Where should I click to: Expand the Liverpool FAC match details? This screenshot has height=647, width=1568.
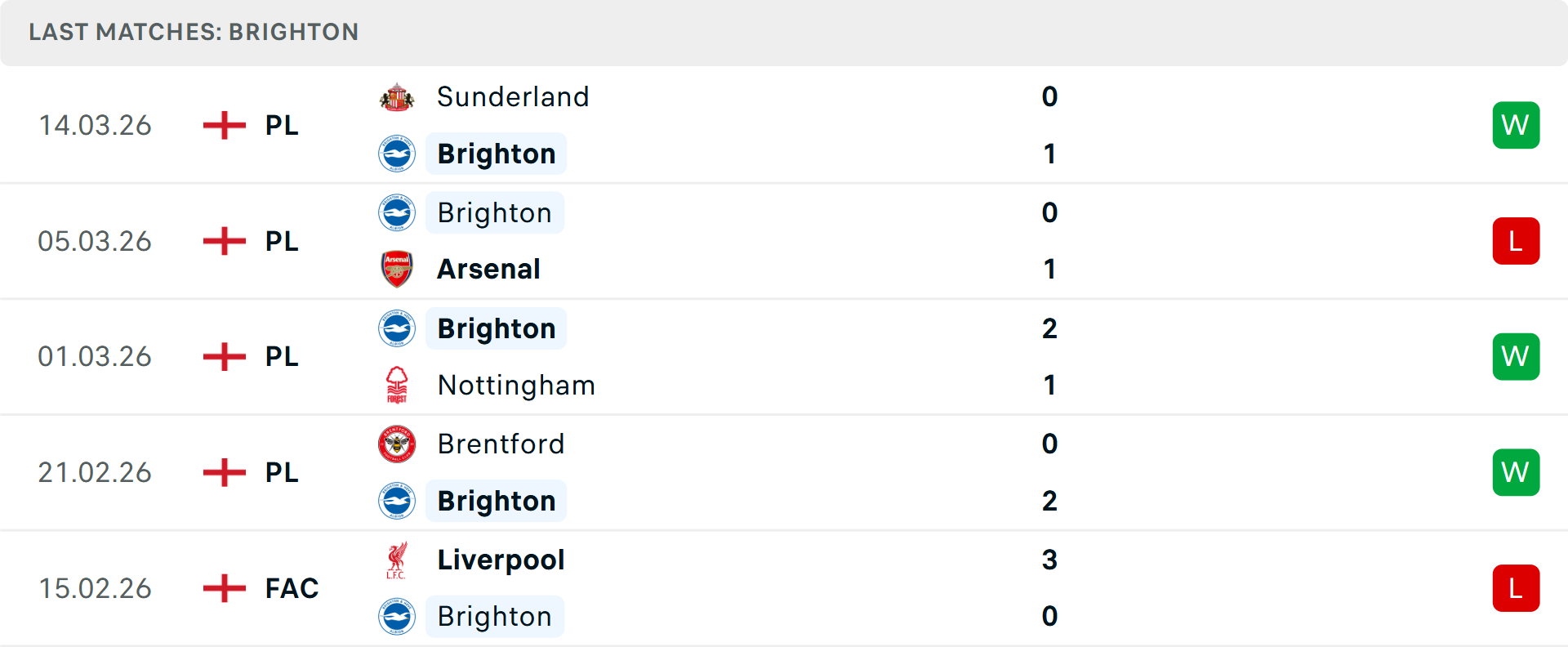tap(817, 588)
